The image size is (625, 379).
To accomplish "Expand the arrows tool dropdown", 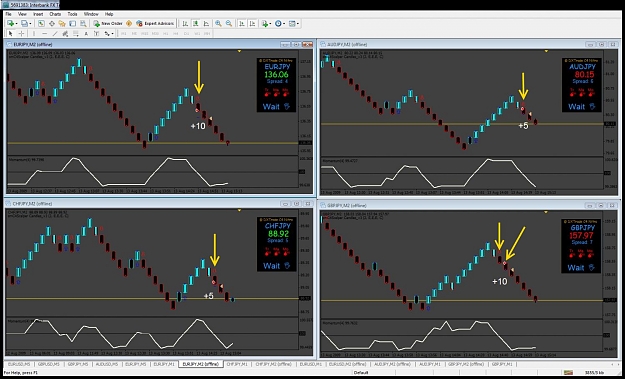I will point(112,34).
